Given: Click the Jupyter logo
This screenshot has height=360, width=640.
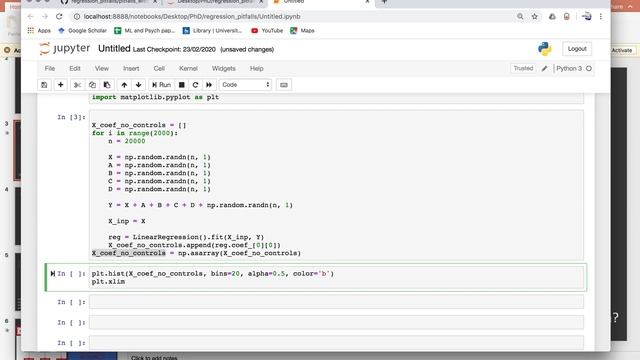Looking at the screenshot, I should click(x=64, y=49).
